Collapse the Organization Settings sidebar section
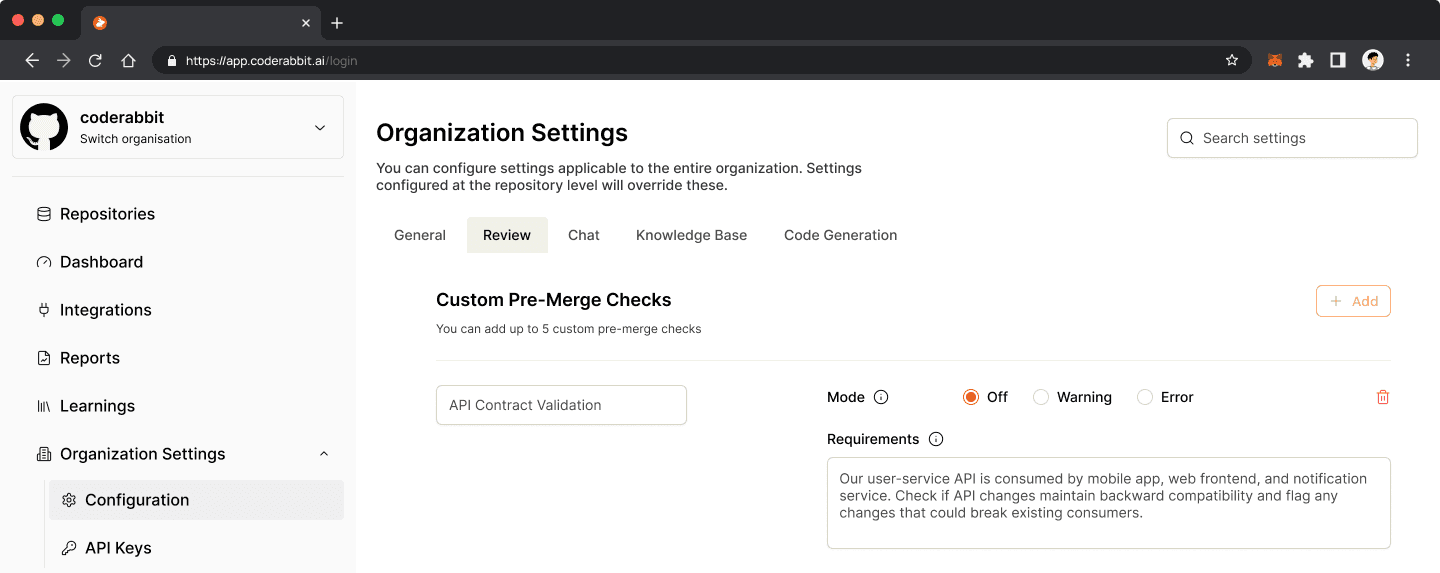This screenshot has height=573, width=1440. (x=323, y=454)
